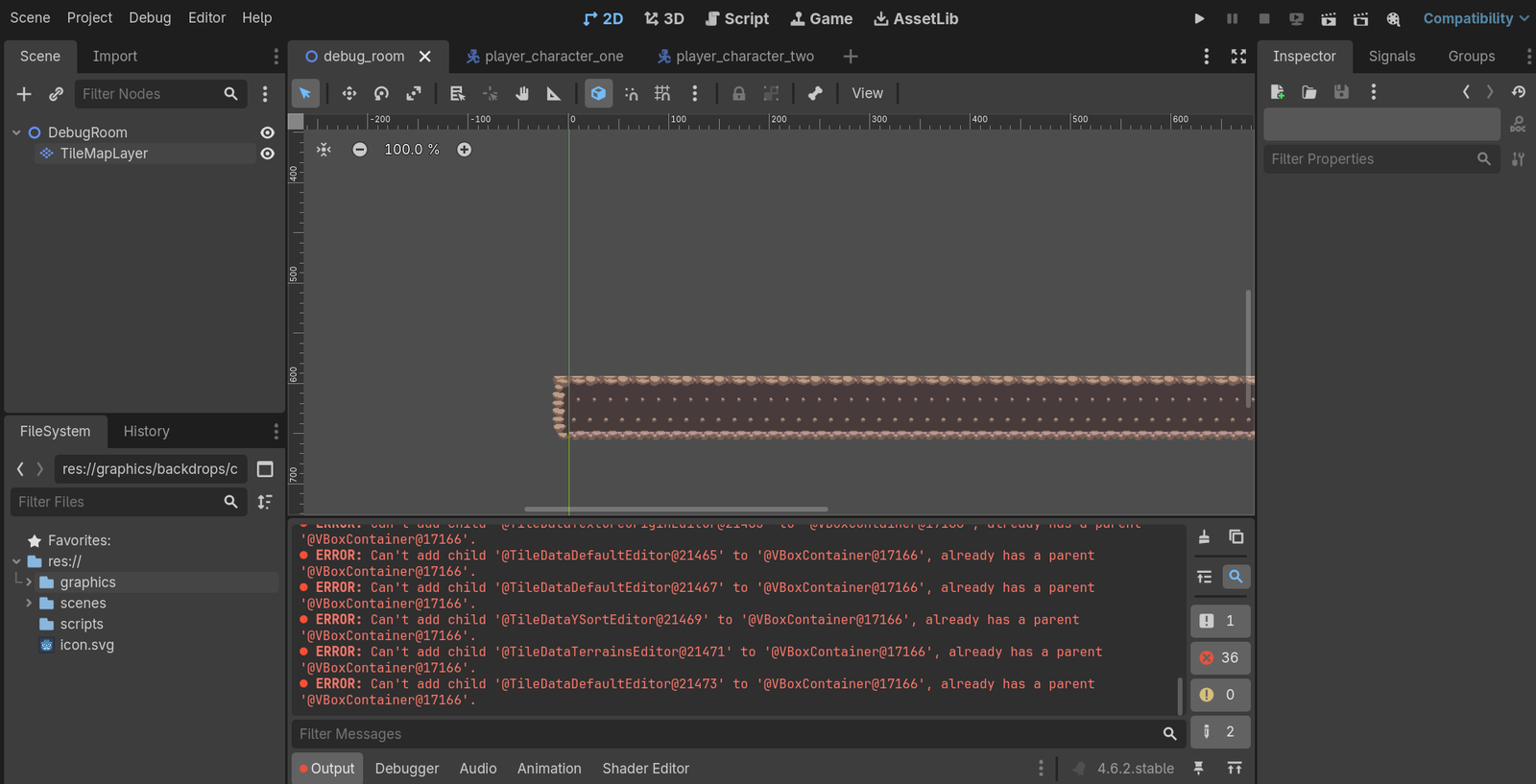
Task: Toggle error messages filter showing 36
Action: click(1220, 657)
